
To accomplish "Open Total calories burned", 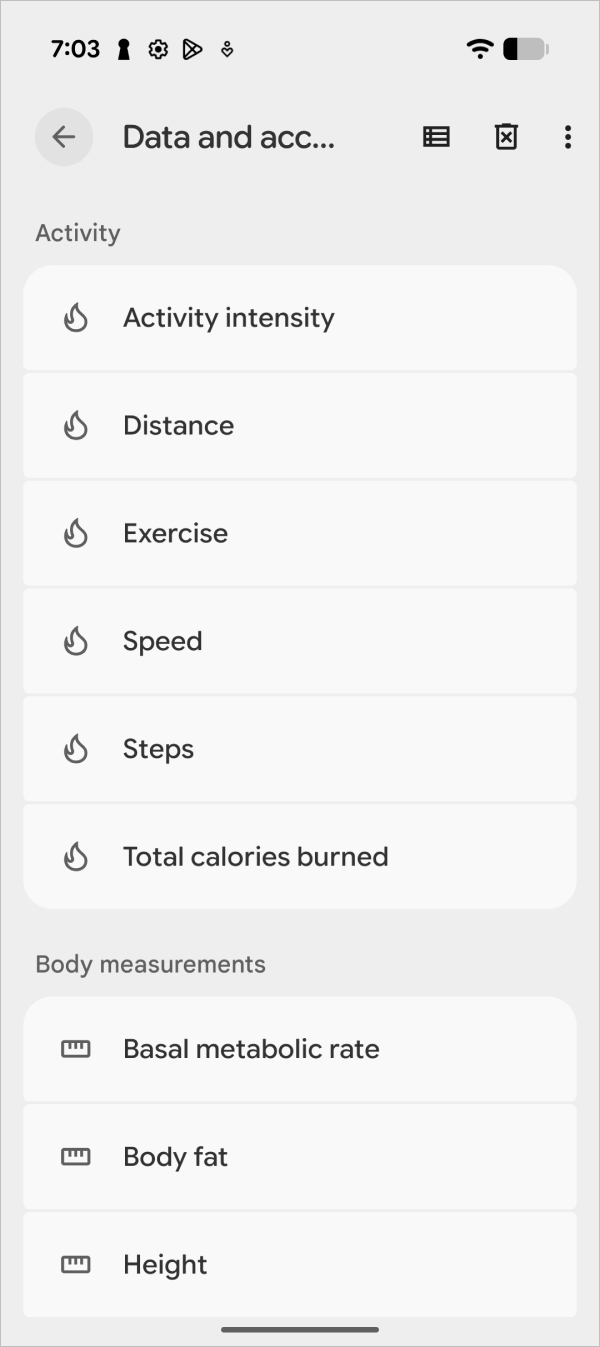I will pyautogui.click(x=300, y=857).
